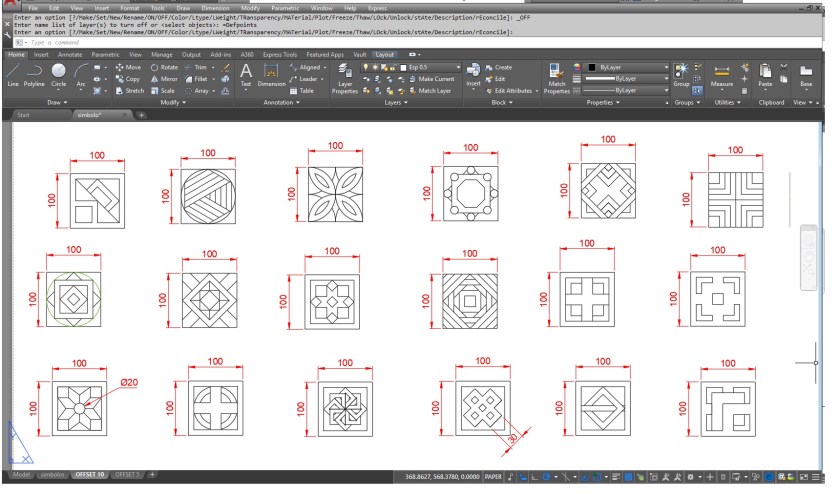Open the Parametric ribbon tab
The width and height of the screenshot is (840, 495).
click(x=105, y=55)
